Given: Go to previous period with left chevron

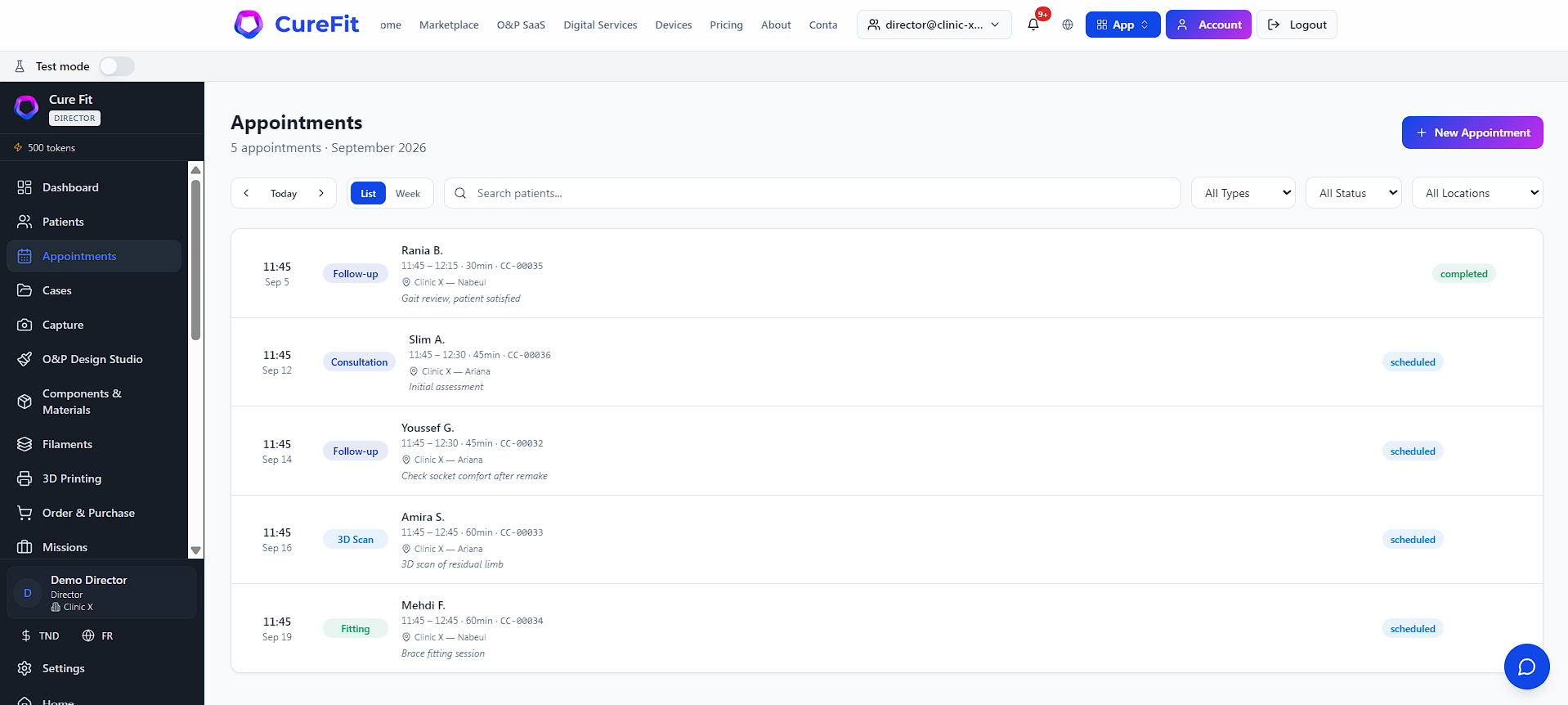Looking at the screenshot, I should pos(246,193).
